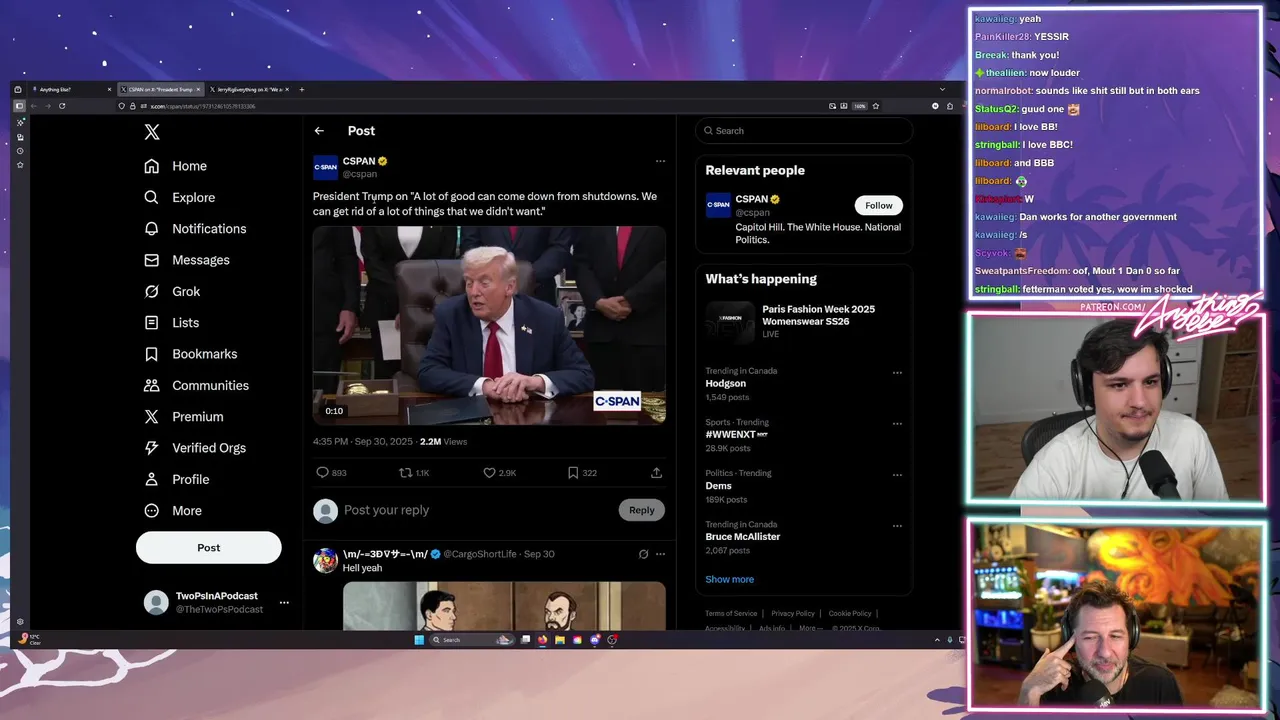Open the Task View taskbar icon
1280x720 pixels.
click(x=525, y=640)
